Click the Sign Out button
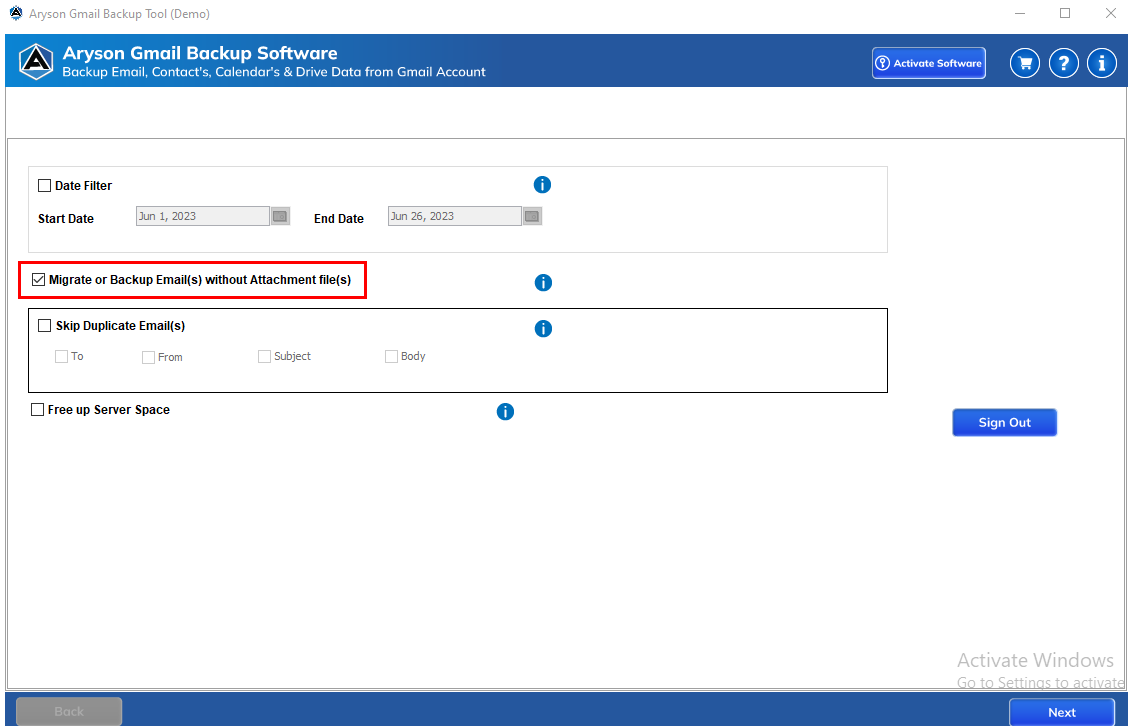The width and height of the screenshot is (1128, 726). (x=1004, y=422)
